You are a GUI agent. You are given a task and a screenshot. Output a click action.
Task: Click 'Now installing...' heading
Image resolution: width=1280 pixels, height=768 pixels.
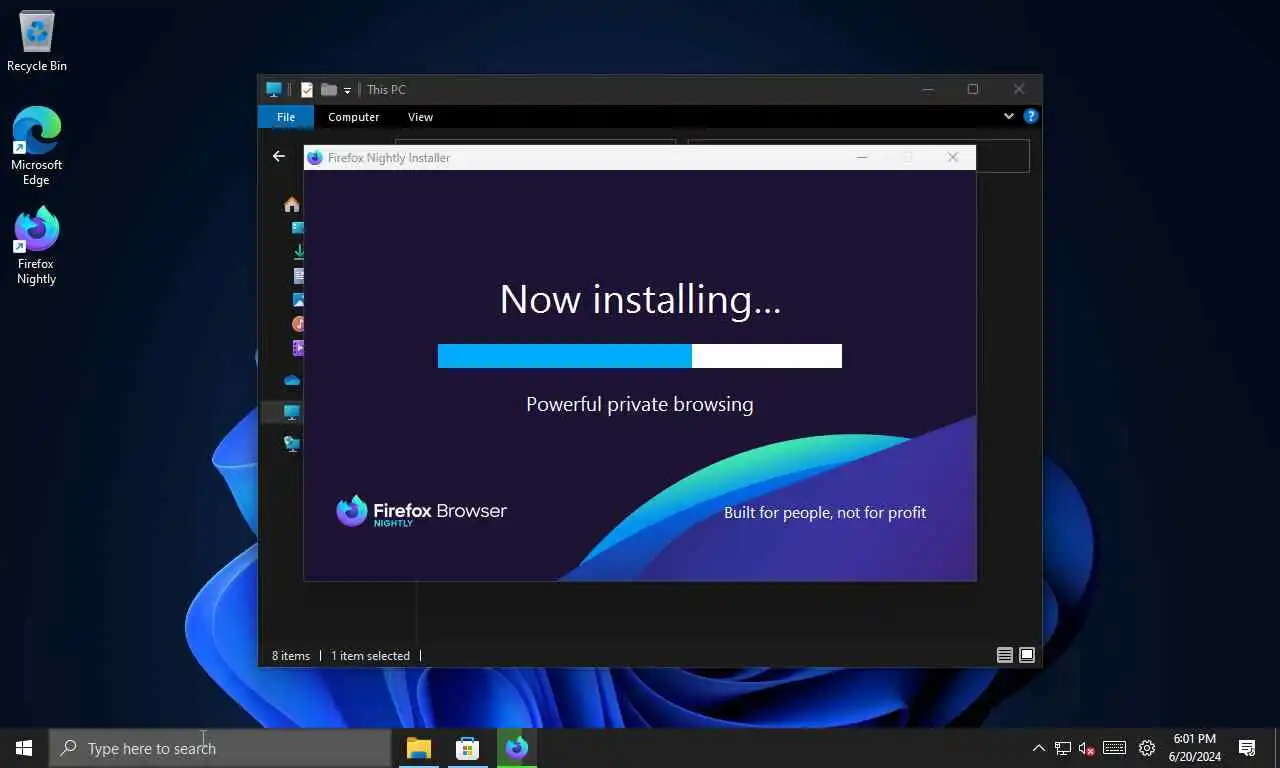(640, 299)
